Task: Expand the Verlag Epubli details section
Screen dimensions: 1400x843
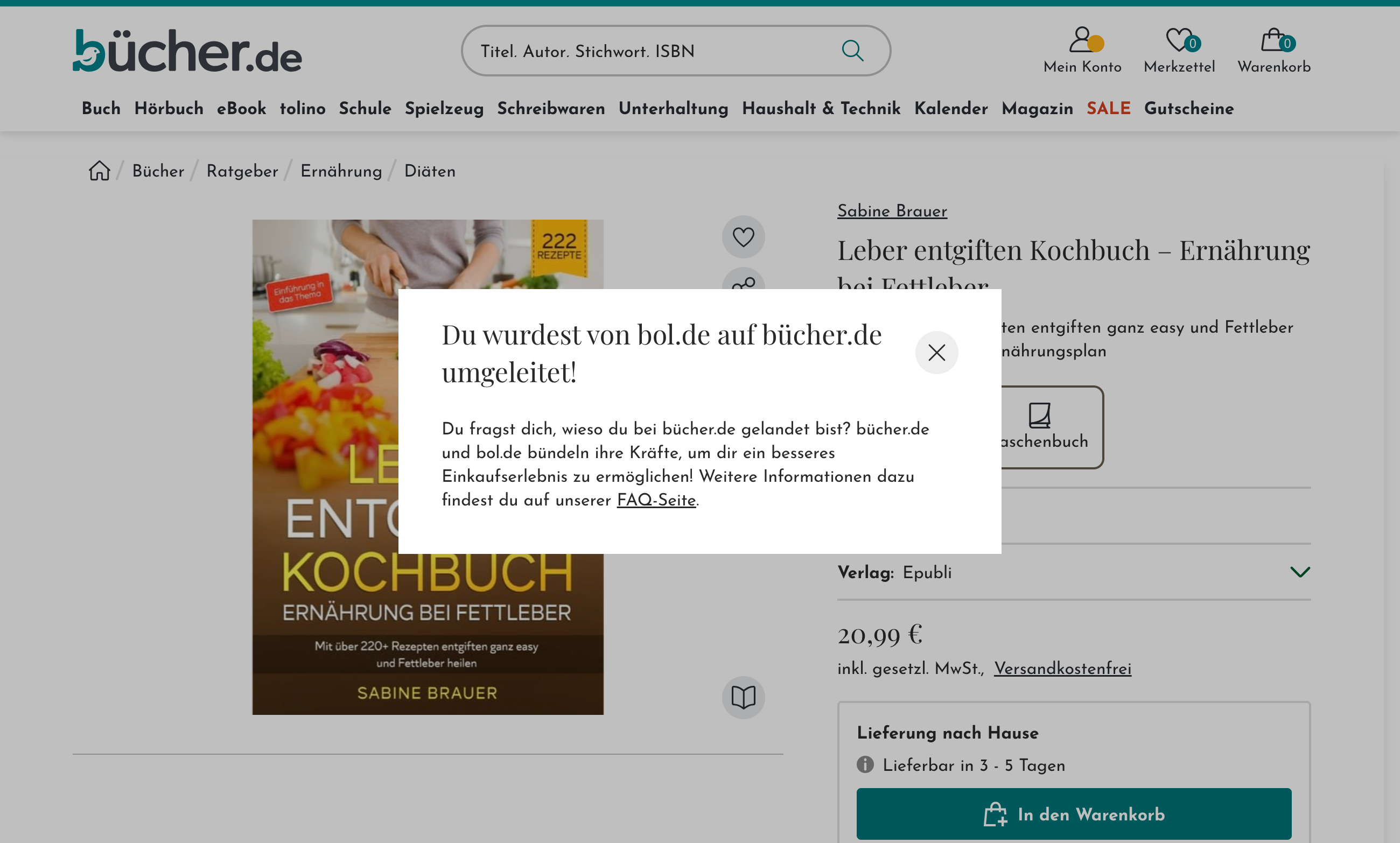Action: pos(1300,572)
